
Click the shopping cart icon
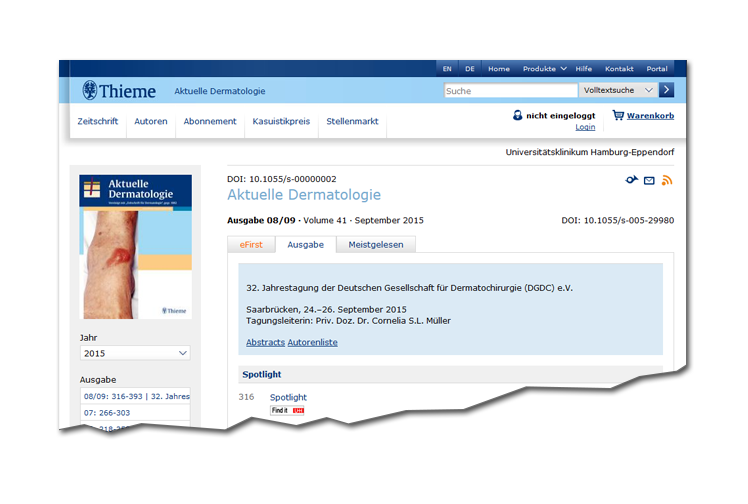pos(618,115)
